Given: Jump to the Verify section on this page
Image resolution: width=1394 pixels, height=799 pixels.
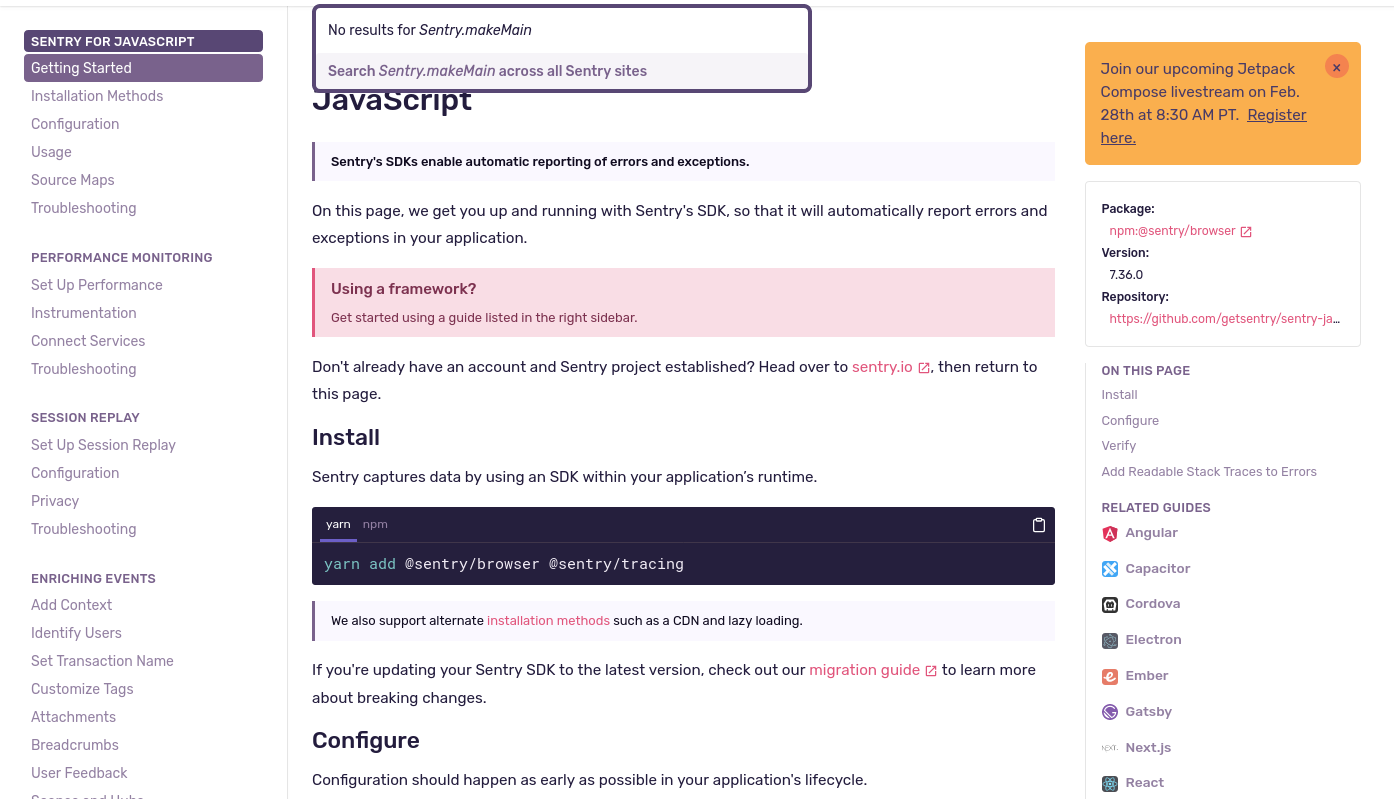Looking at the screenshot, I should tap(1118, 445).
